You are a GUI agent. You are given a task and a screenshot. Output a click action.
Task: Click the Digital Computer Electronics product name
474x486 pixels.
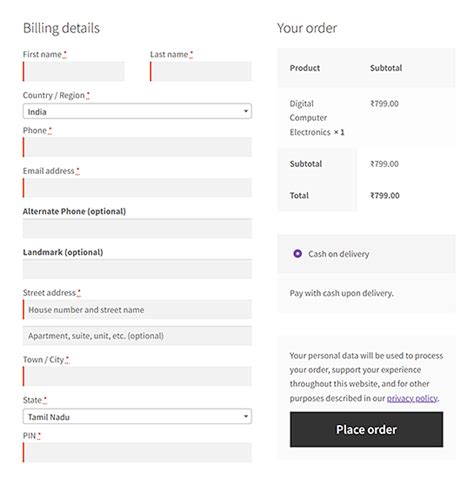click(x=310, y=118)
